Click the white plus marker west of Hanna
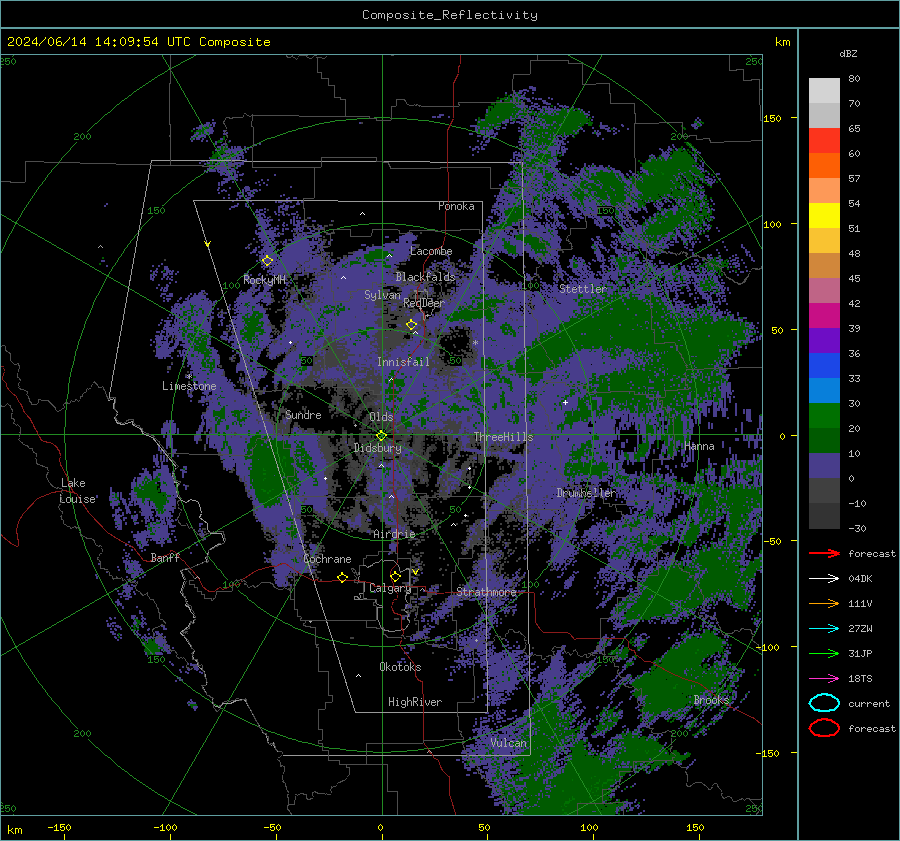This screenshot has width=900, height=841. pos(565,402)
